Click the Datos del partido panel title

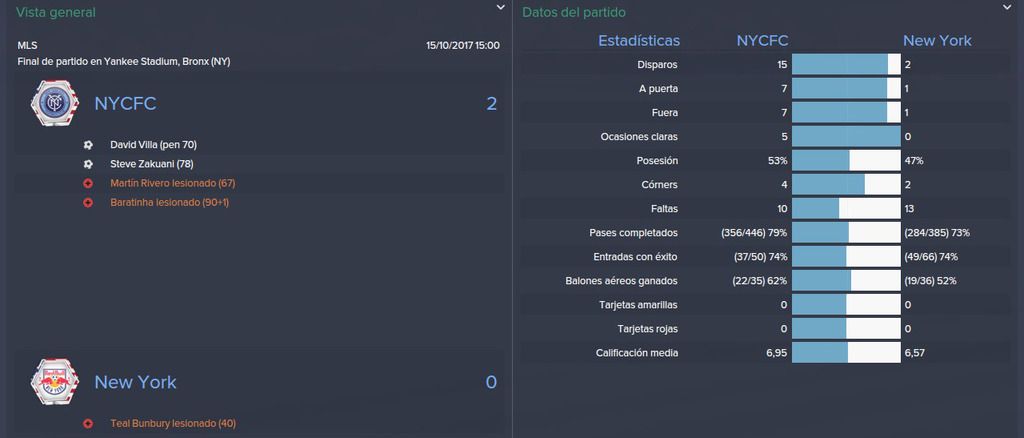click(574, 12)
